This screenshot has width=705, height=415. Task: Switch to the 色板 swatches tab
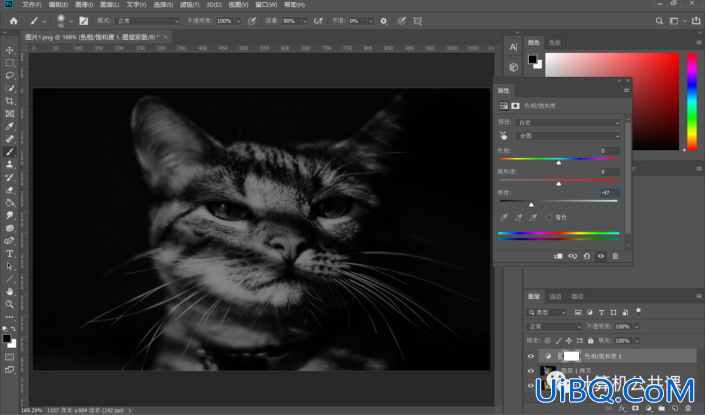(x=554, y=42)
